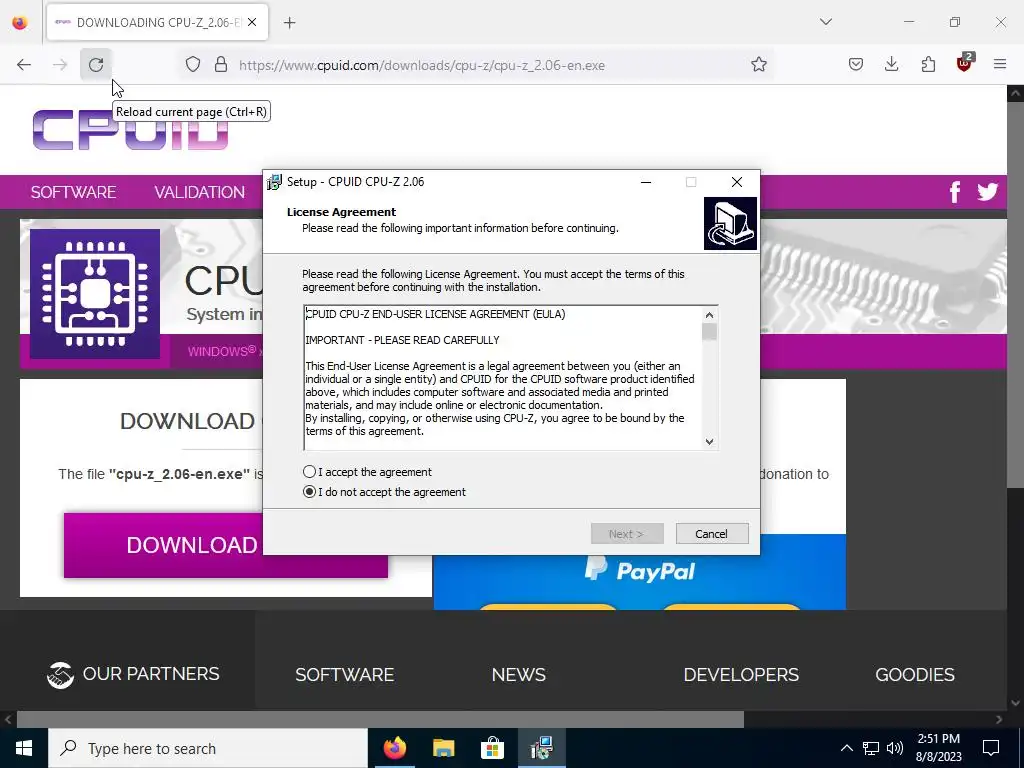Image resolution: width=1024 pixels, height=768 pixels.
Task: Click the page horizontal scrollbar
Action: click(x=380, y=719)
